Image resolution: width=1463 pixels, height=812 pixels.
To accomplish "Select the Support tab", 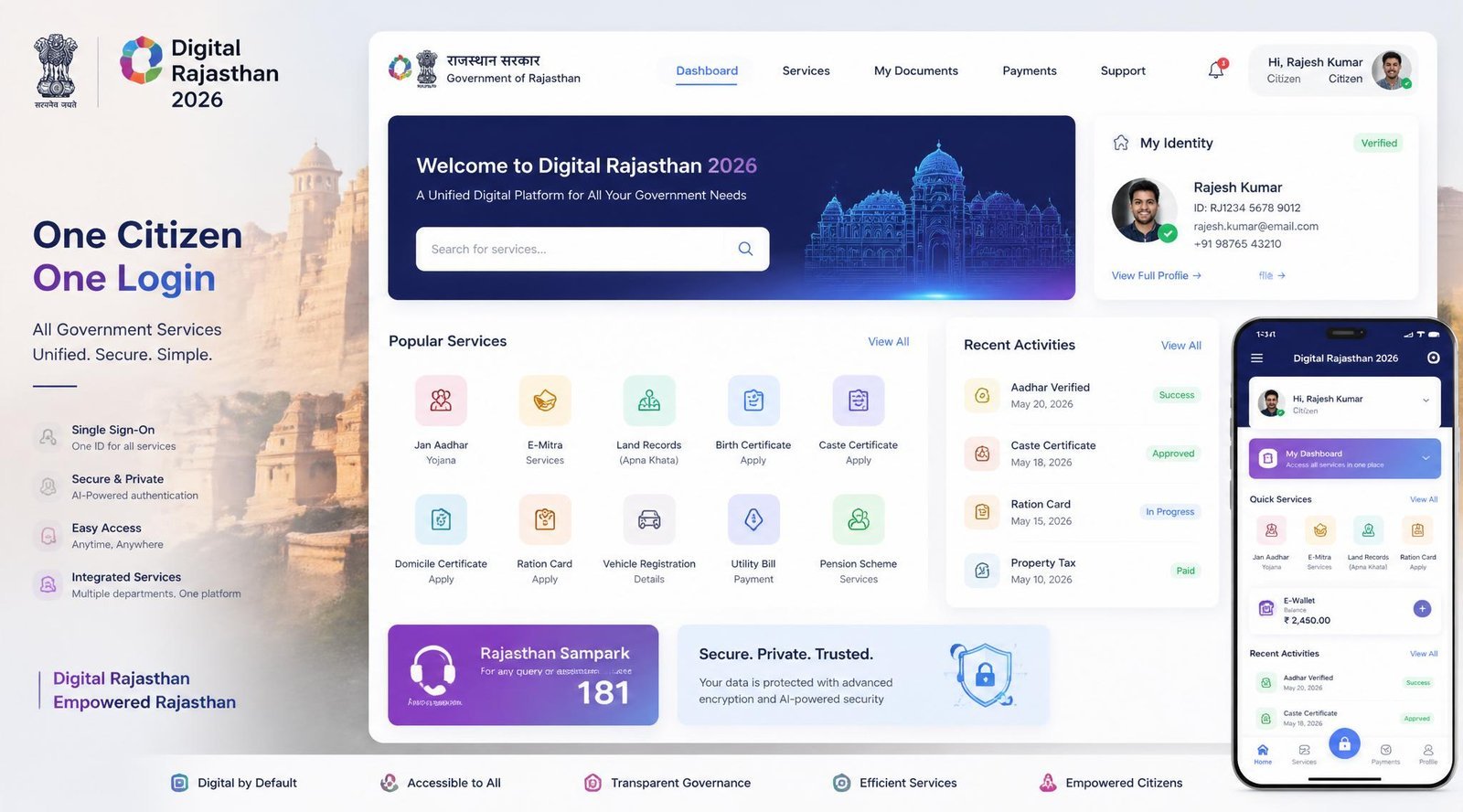I will 1123,70.
